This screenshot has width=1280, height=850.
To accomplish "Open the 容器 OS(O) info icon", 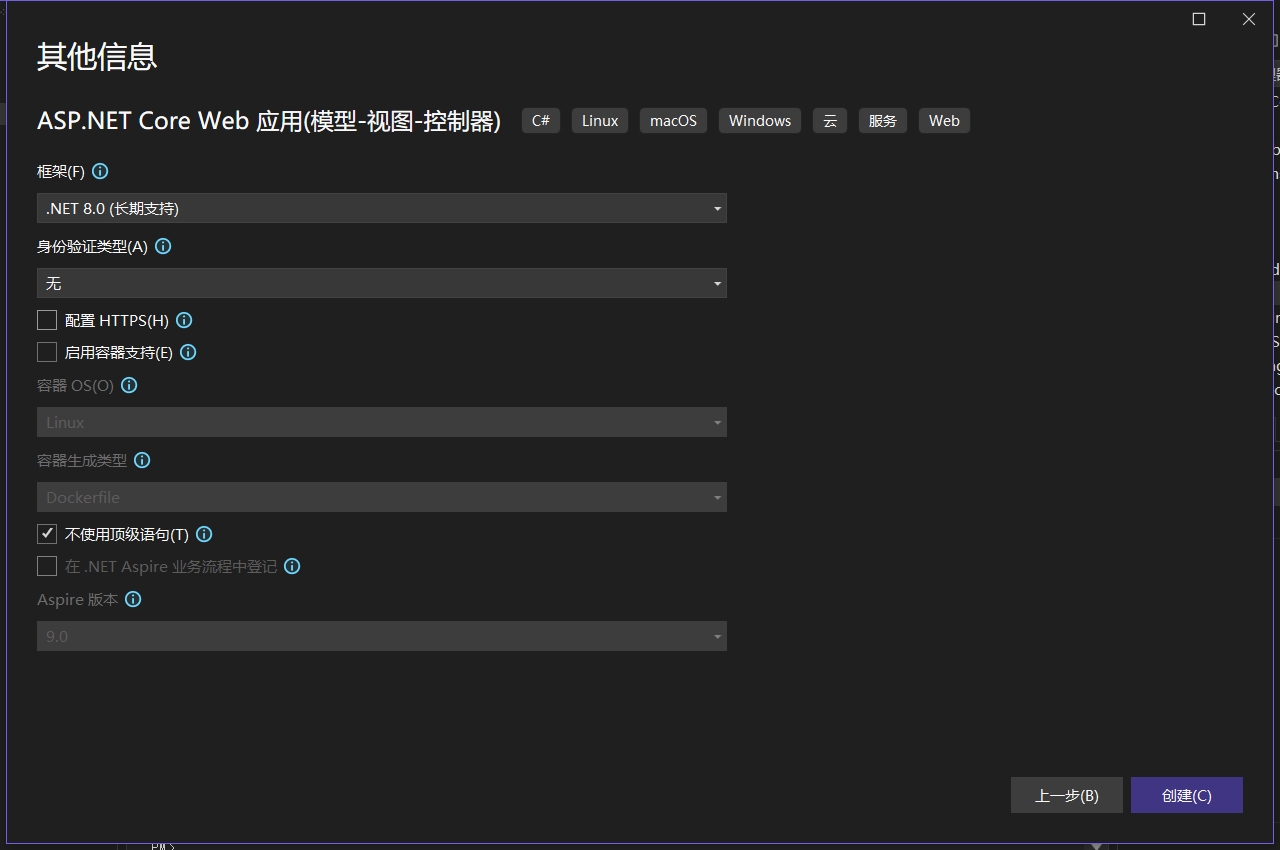I will (128, 385).
